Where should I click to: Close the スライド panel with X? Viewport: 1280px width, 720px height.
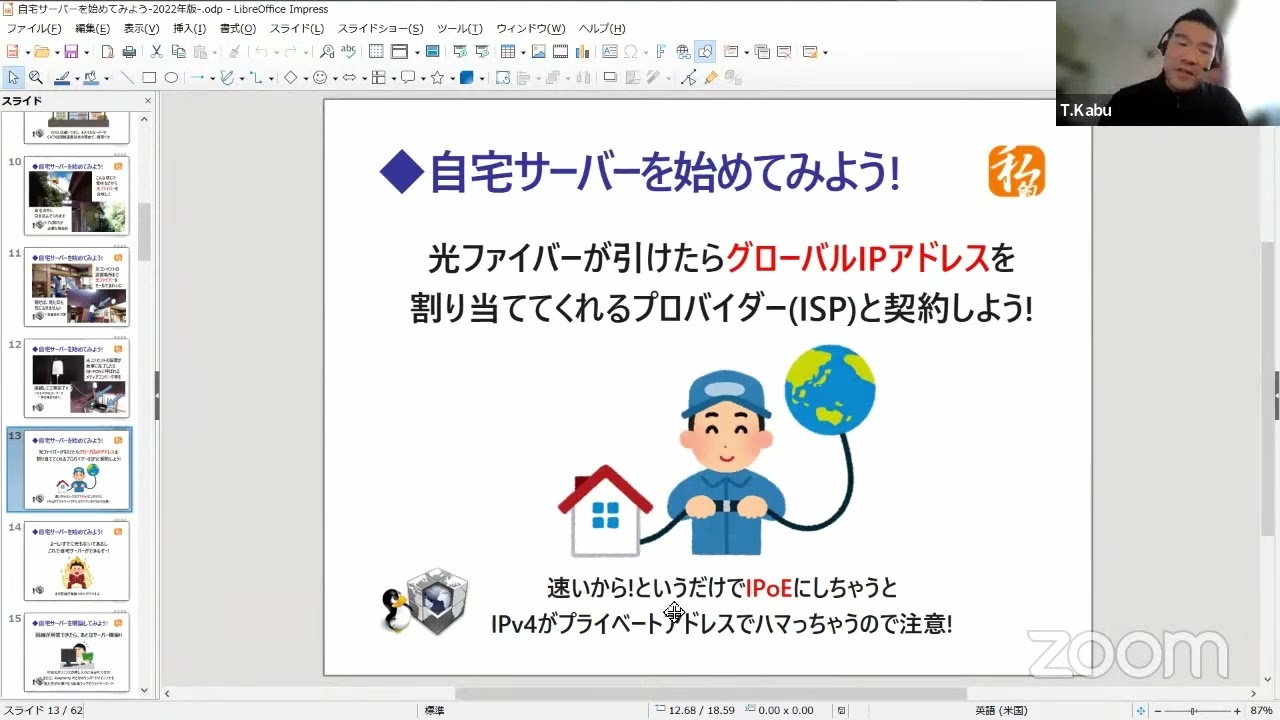tap(148, 101)
